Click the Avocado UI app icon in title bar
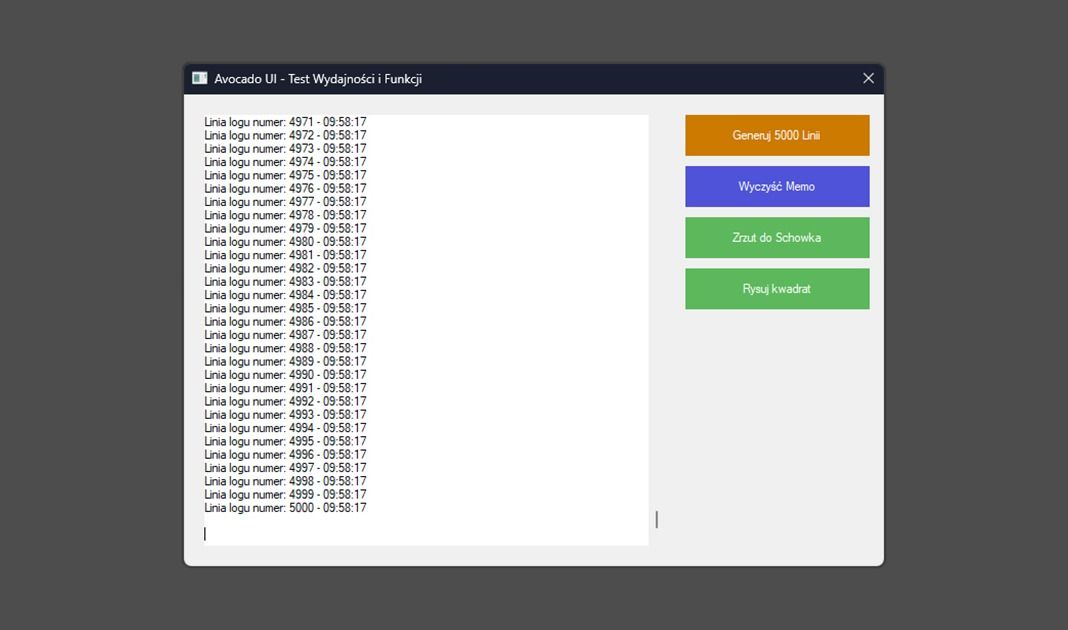 click(200, 78)
